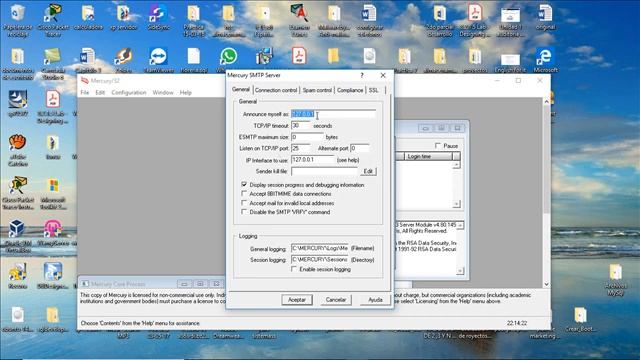Open the Archivos MySql desktop folder
640x360 pixels.
coord(616,272)
